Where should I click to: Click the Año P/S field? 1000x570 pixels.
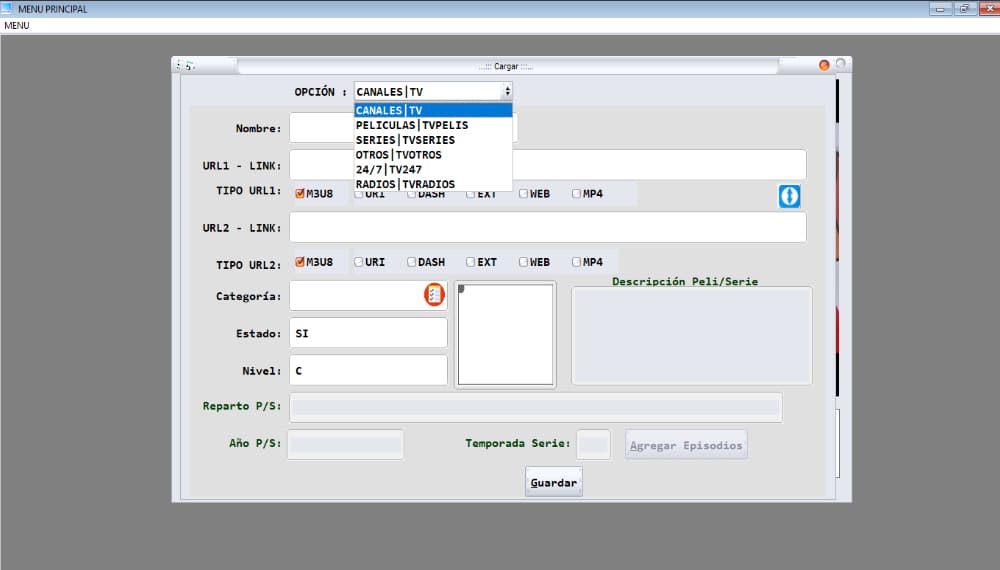[x=345, y=444]
